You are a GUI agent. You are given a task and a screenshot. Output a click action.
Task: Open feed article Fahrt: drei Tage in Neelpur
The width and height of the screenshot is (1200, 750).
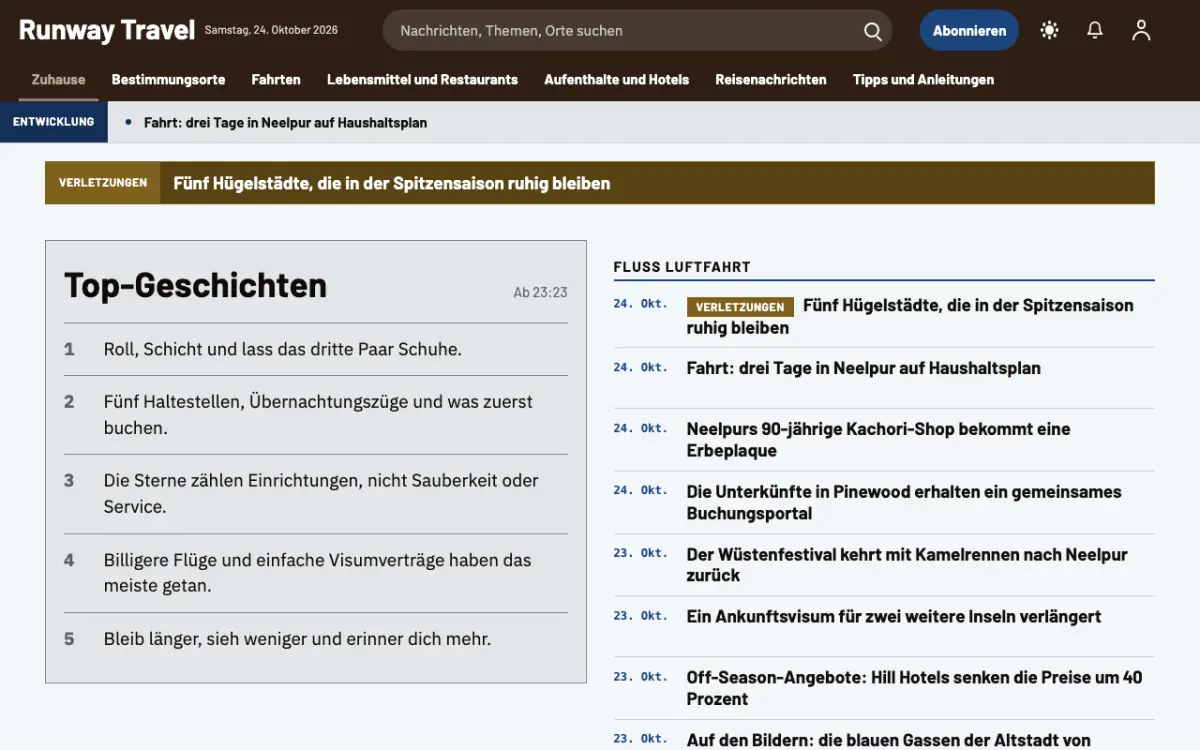(x=864, y=368)
